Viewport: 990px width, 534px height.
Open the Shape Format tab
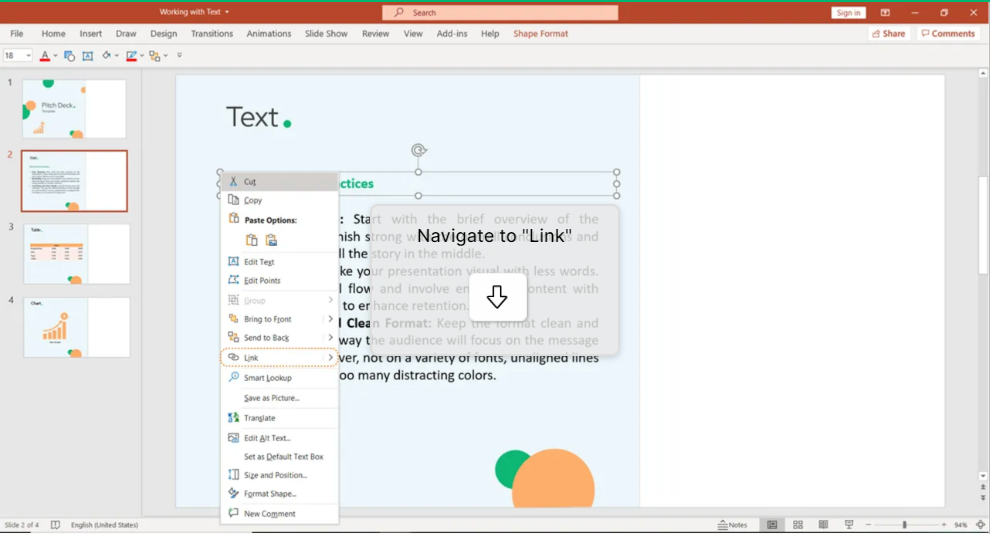click(x=540, y=33)
